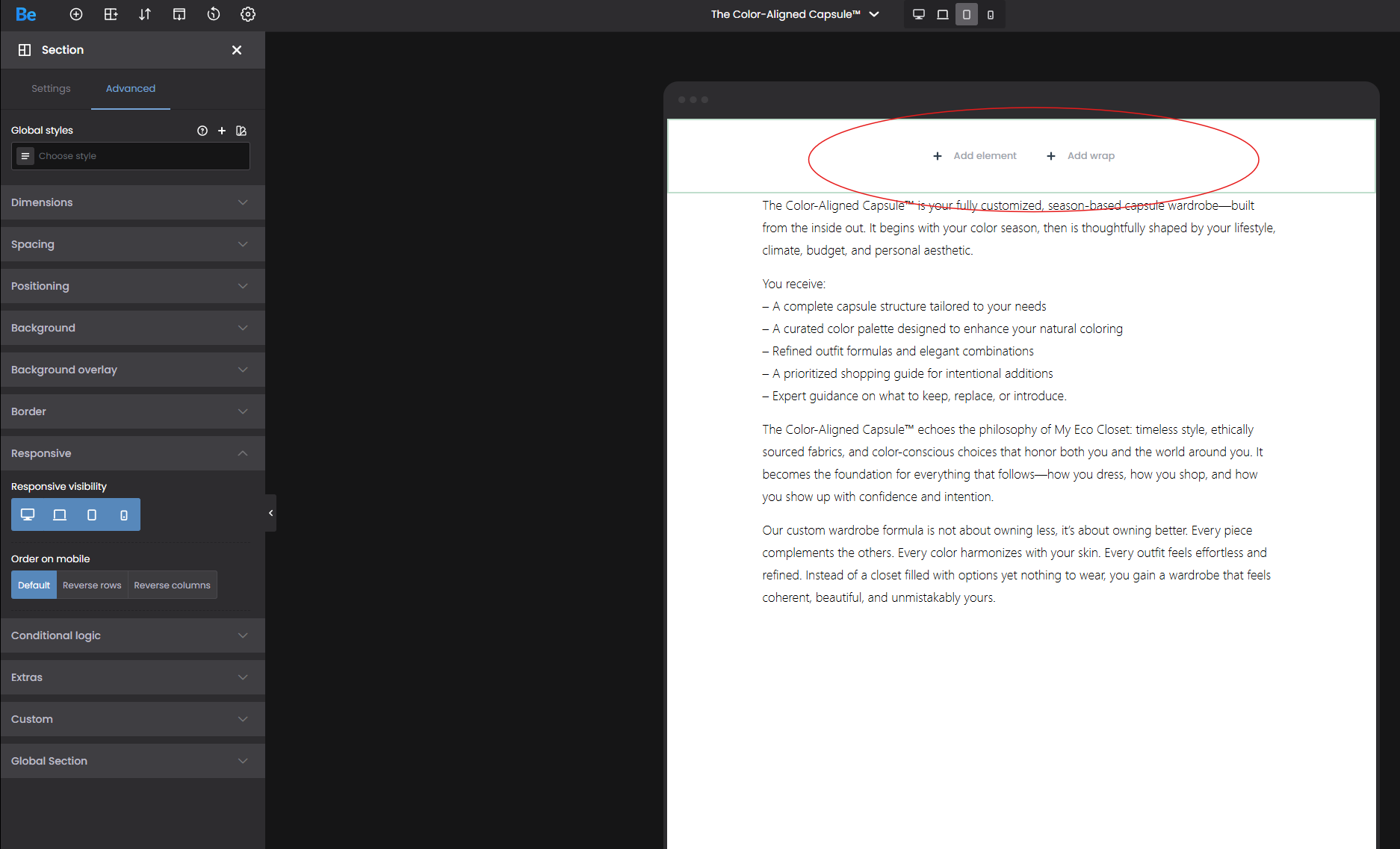Open the history revisions icon in top toolbar
This screenshot has width=1400, height=849.
coord(214,14)
